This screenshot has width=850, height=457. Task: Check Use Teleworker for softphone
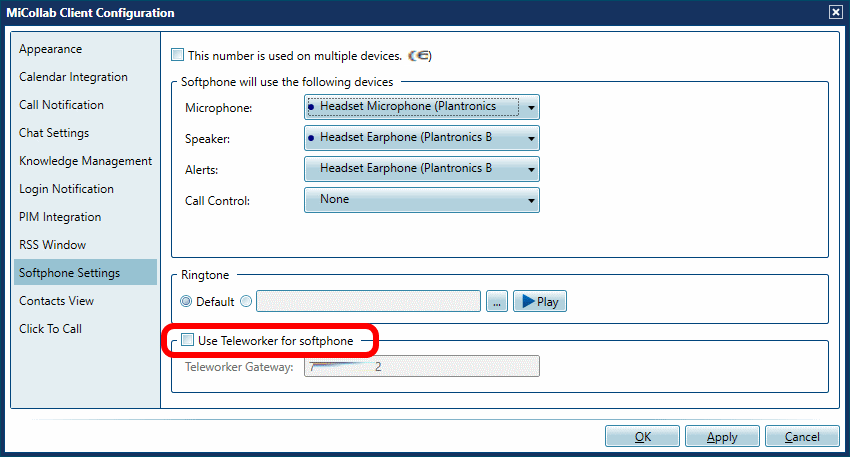pyautogui.click(x=187, y=341)
